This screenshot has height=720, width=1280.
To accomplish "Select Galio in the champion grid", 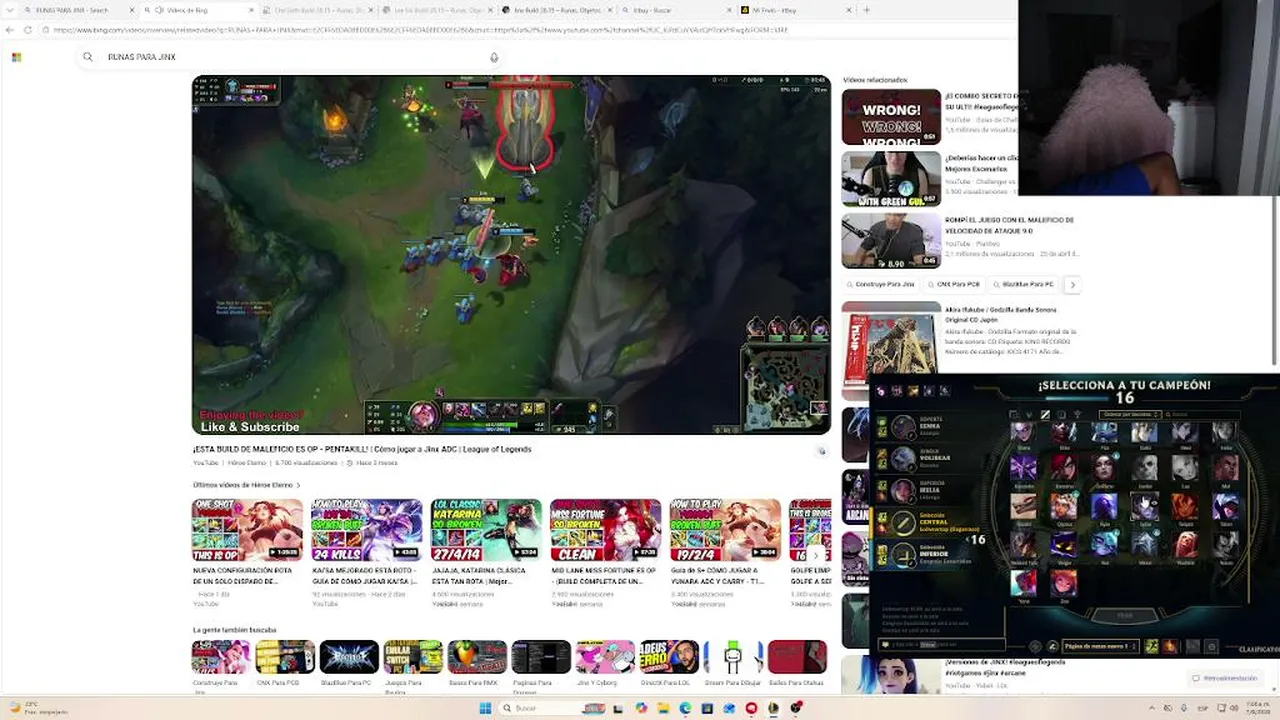I will pyautogui.click(x=1145, y=431).
